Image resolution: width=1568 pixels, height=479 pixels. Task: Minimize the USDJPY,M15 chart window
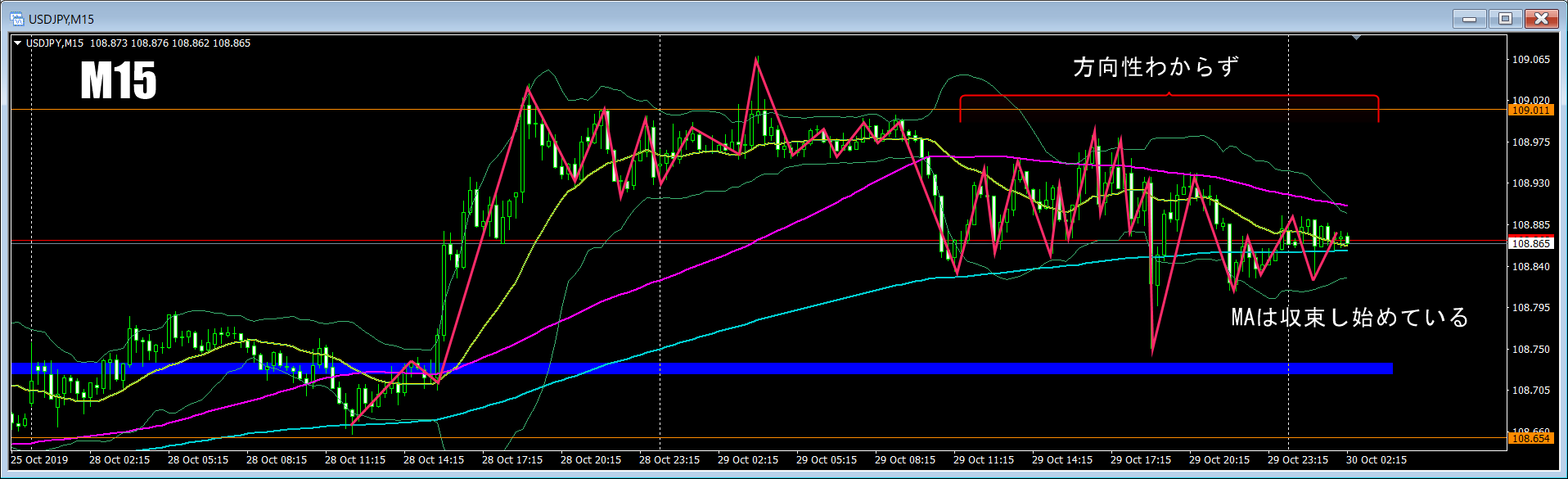[x=1469, y=18]
